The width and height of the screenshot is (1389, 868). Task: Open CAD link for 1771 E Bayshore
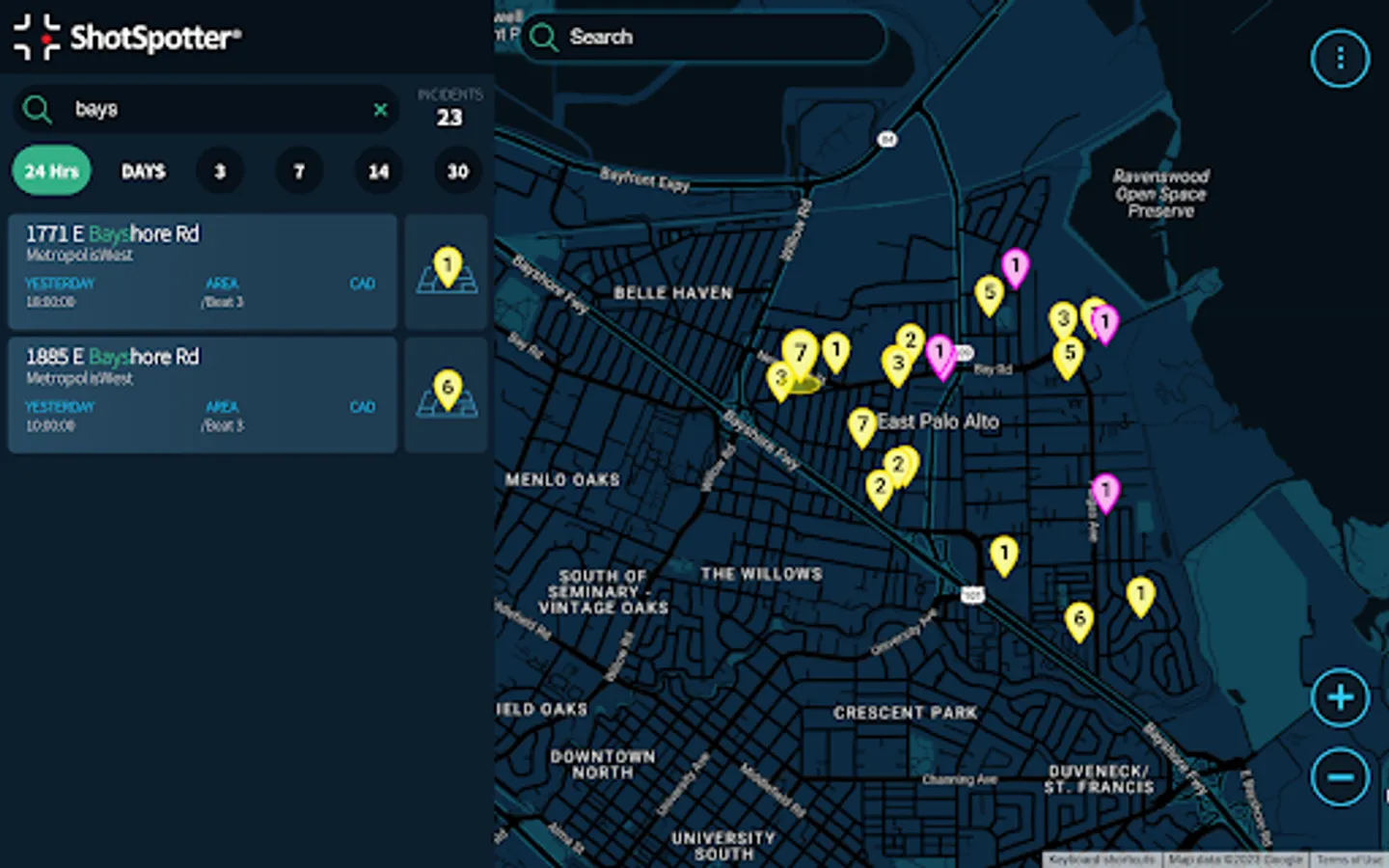tap(363, 284)
